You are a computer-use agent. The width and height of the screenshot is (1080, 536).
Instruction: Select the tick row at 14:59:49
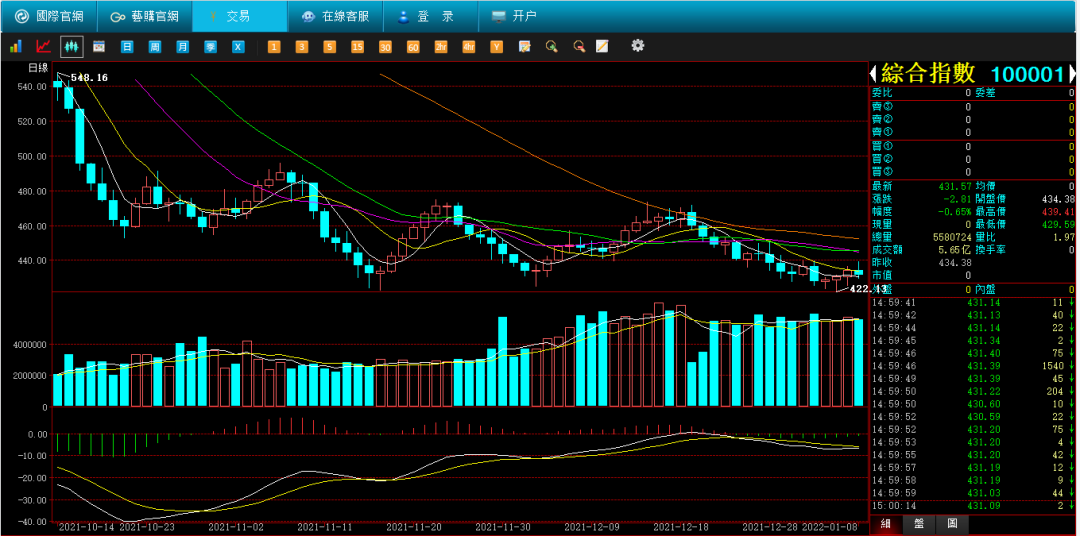tap(972, 378)
